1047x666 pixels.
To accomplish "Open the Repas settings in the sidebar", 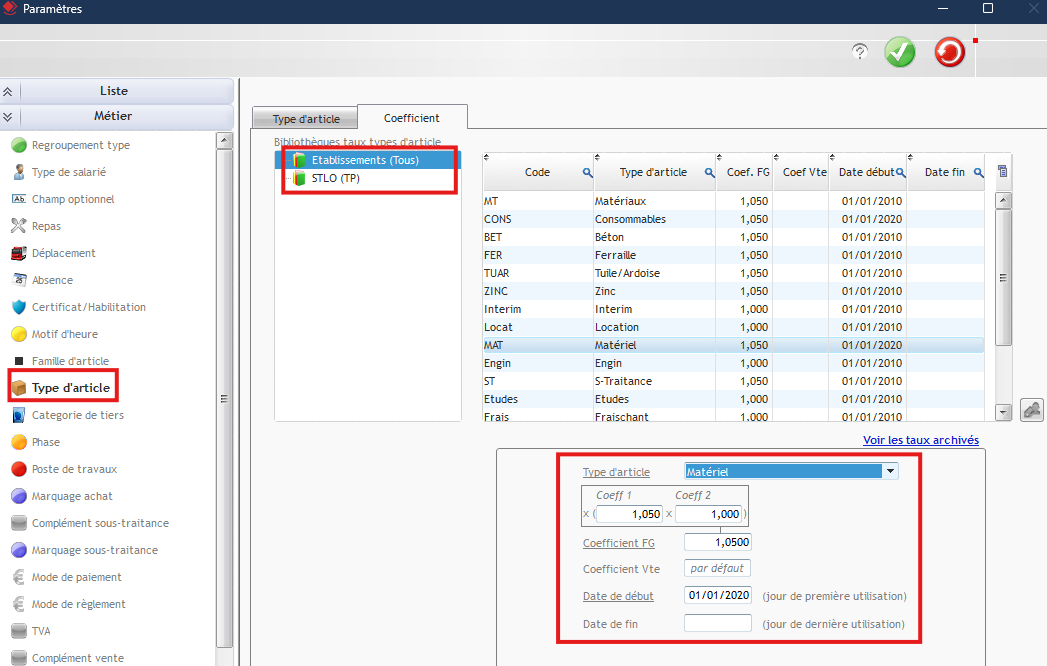I will pyautogui.click(x=46, y=226).
